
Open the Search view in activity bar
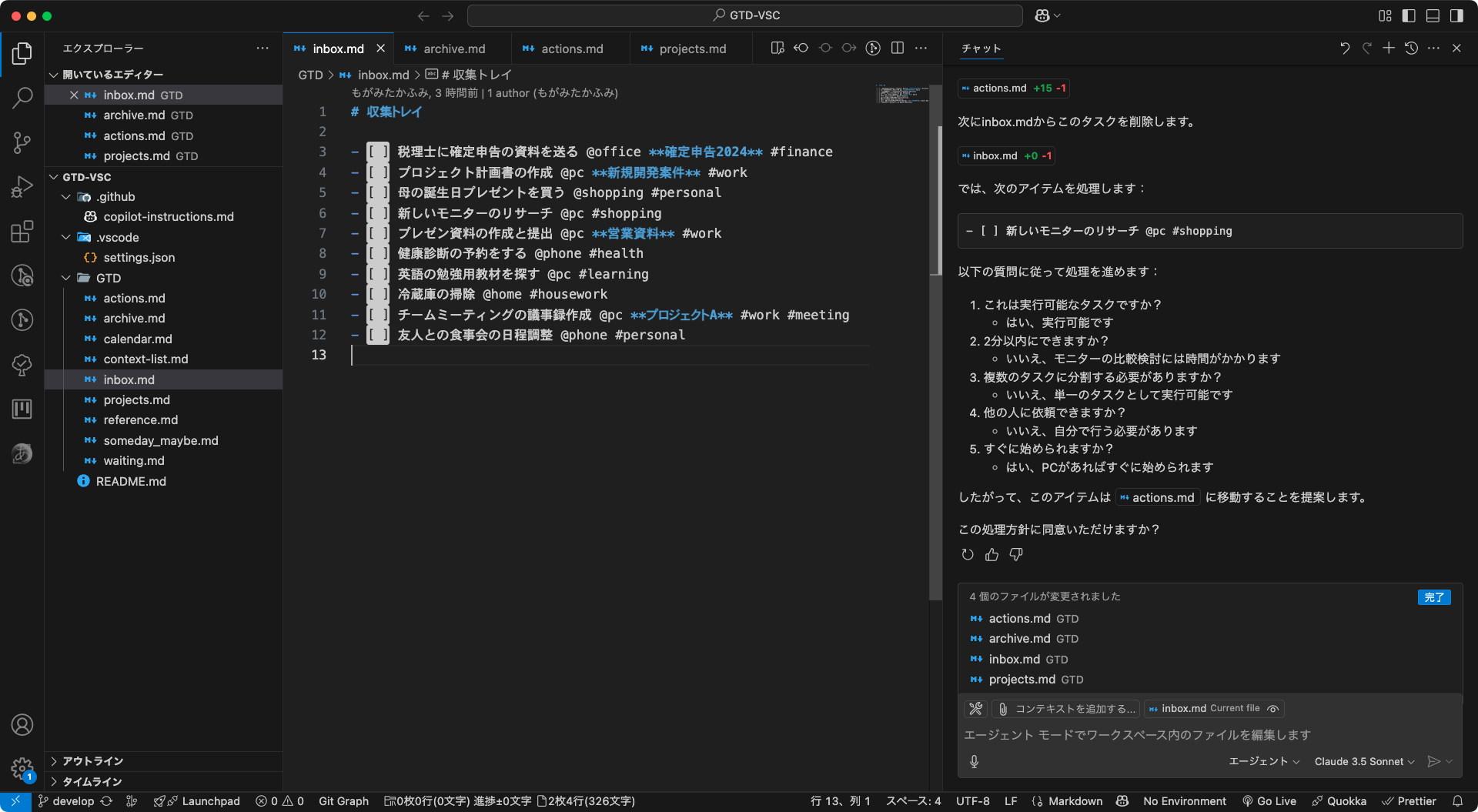[x=22, y=98]
